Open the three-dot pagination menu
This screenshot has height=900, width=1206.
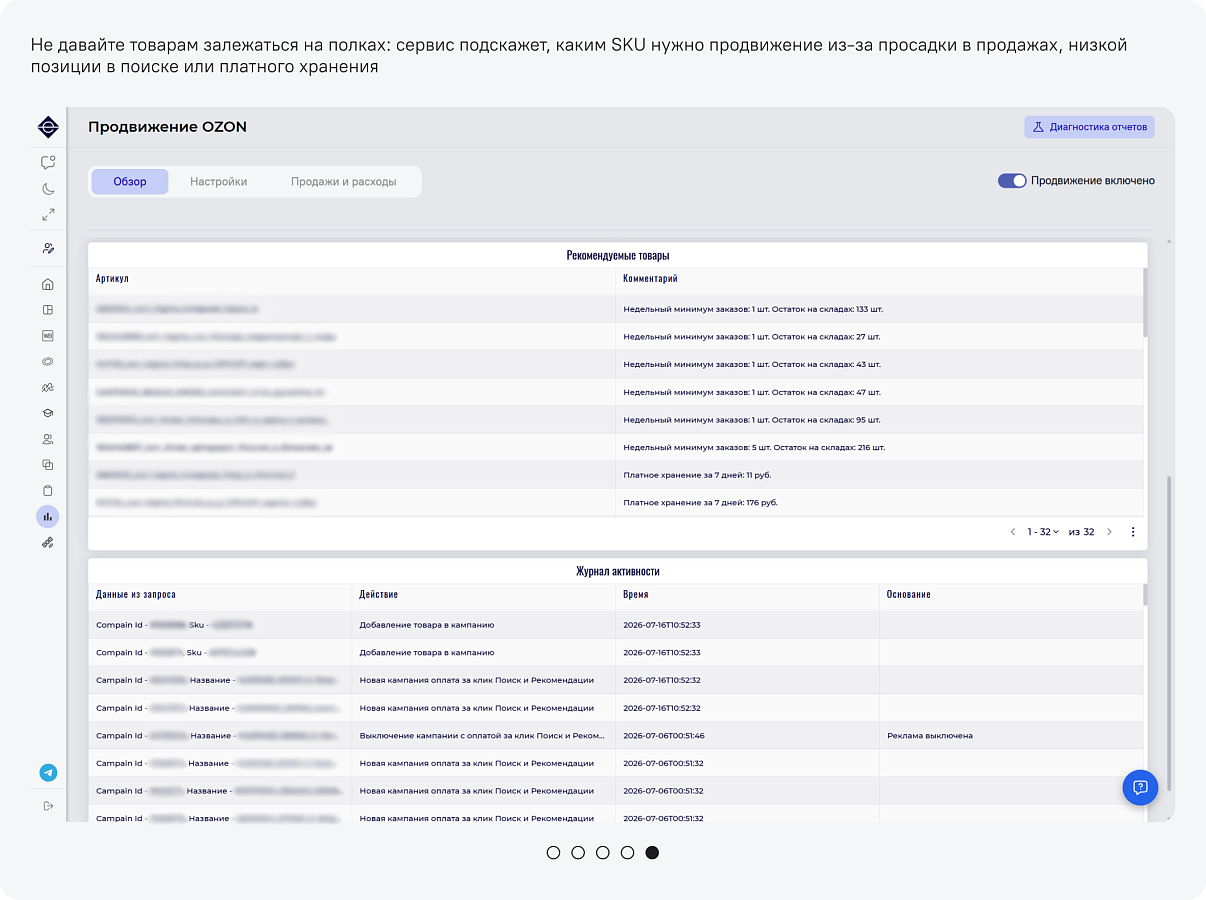(x=1133, y=532)
